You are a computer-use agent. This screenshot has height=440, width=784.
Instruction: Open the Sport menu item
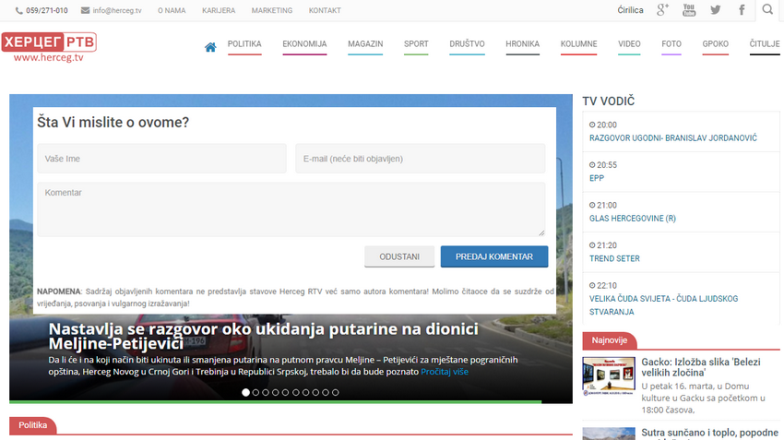pos(416,44)
